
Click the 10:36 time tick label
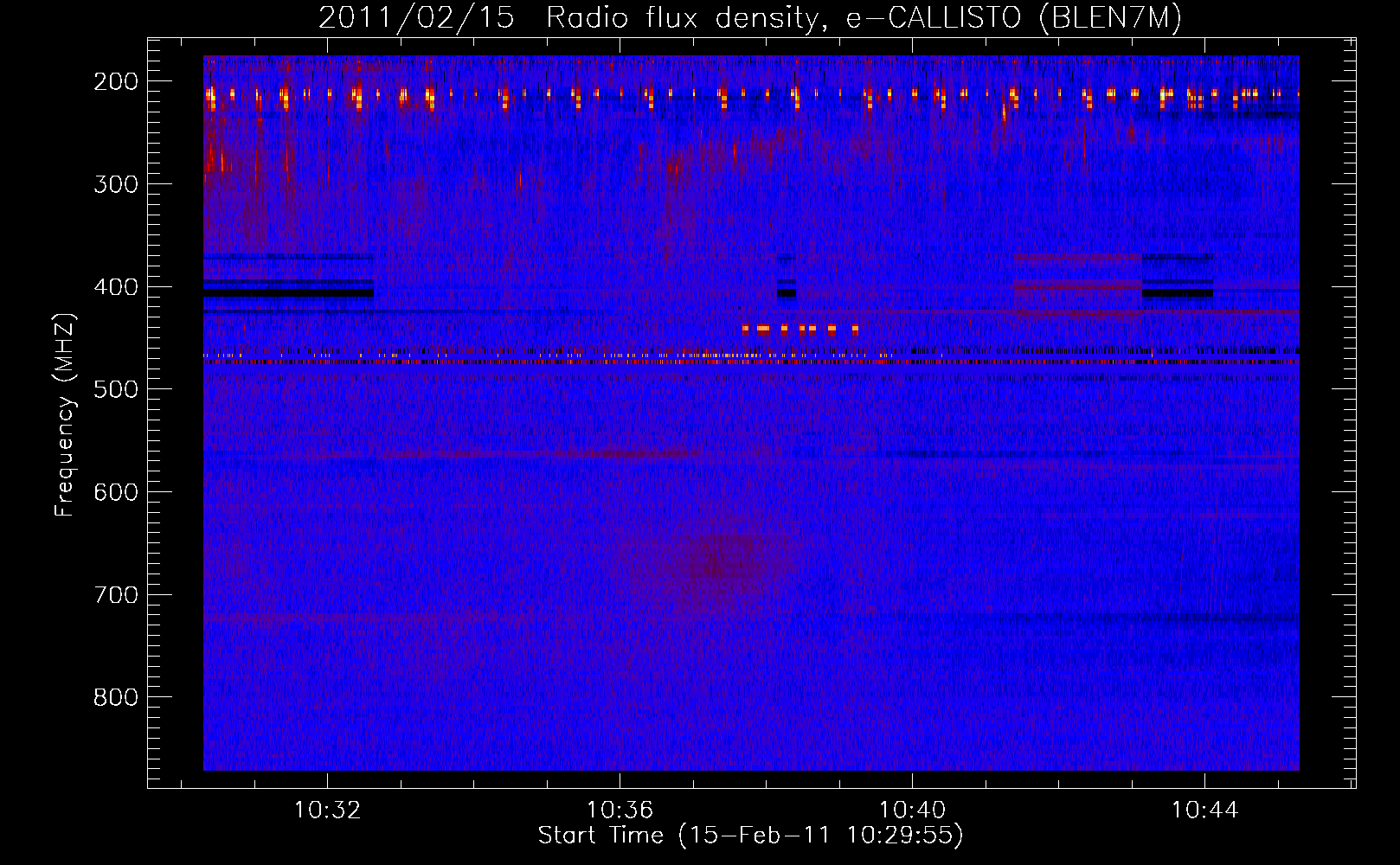620,811
